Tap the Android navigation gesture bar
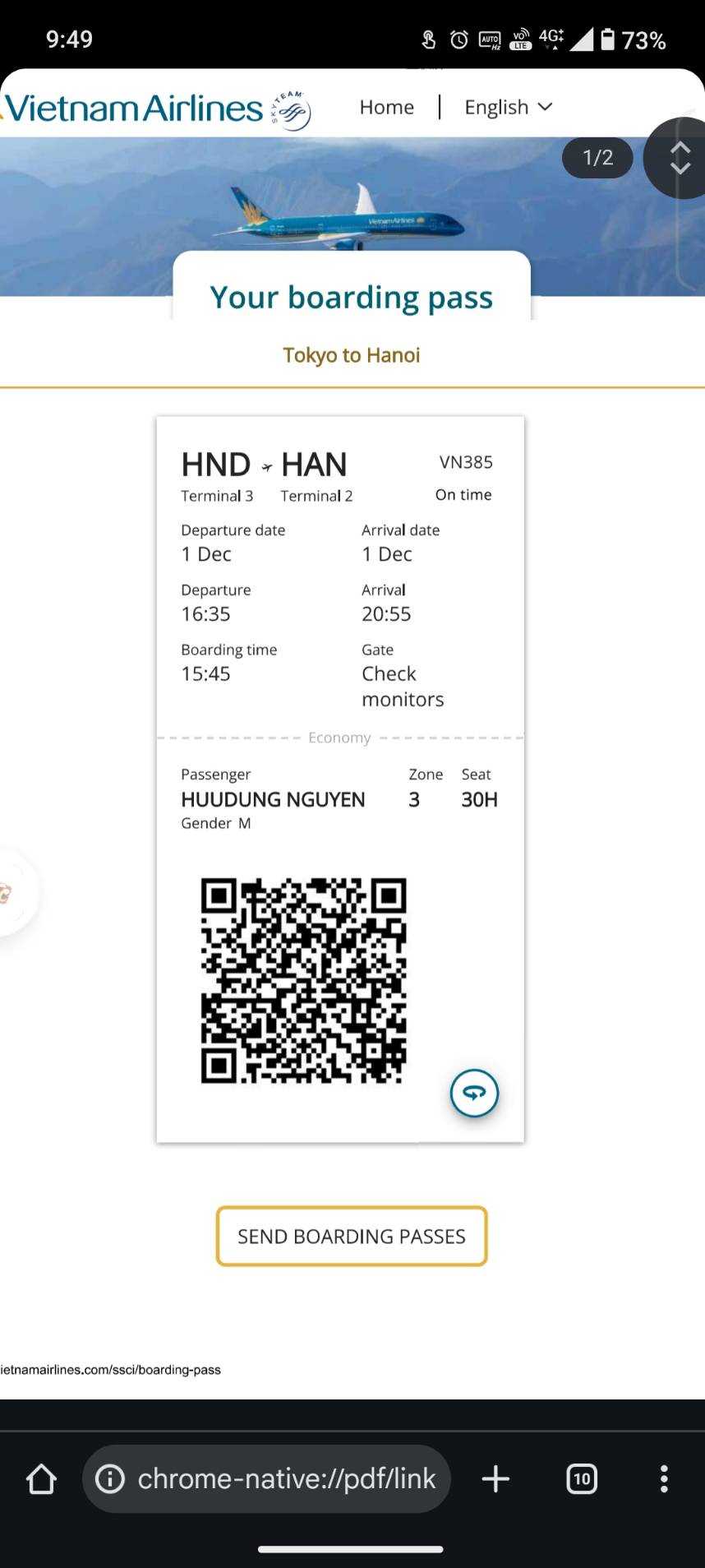This screenshot has height=1568, width=705. 351,1549
